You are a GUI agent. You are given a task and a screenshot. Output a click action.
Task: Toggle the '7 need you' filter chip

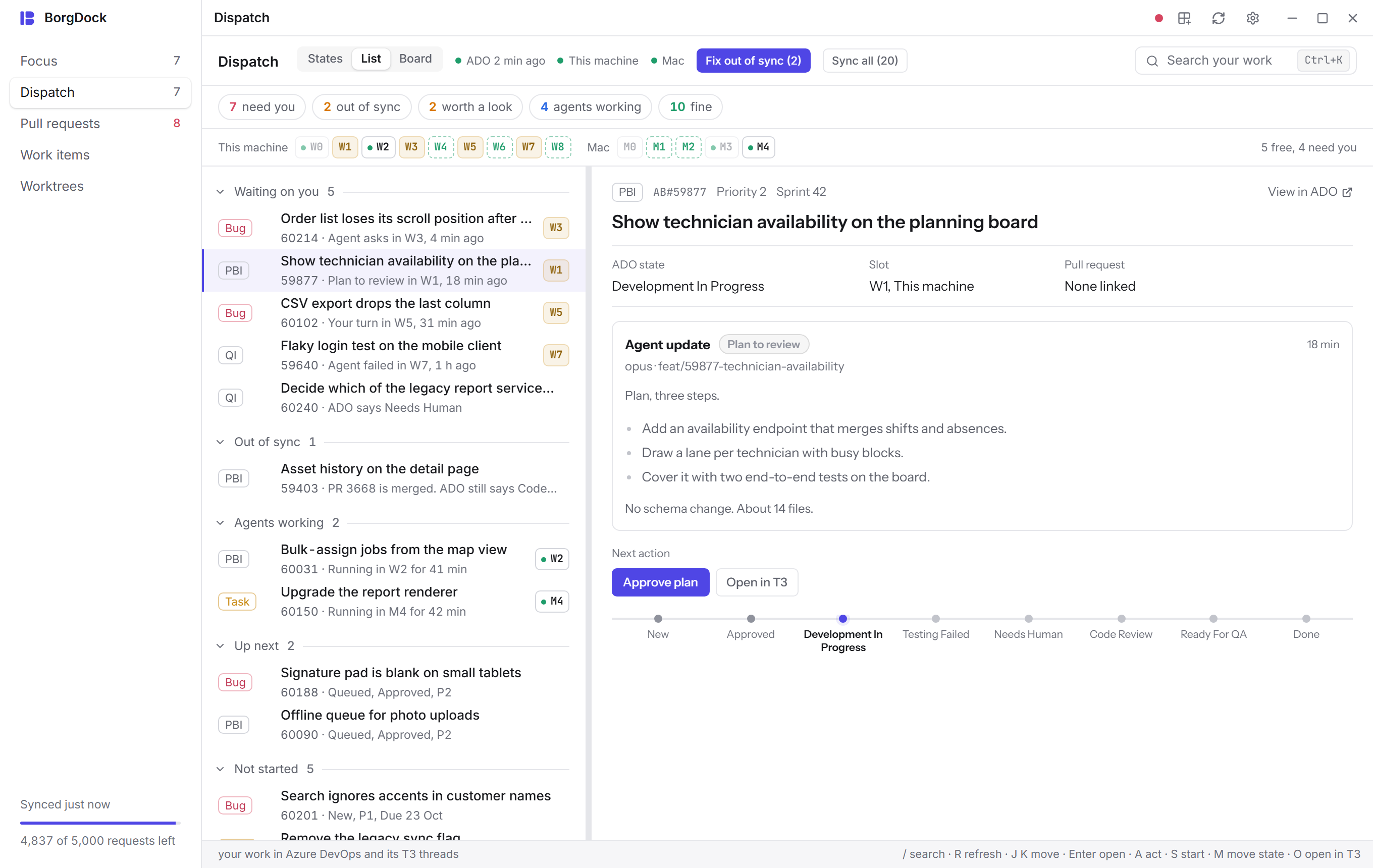(x=261, y=107)
